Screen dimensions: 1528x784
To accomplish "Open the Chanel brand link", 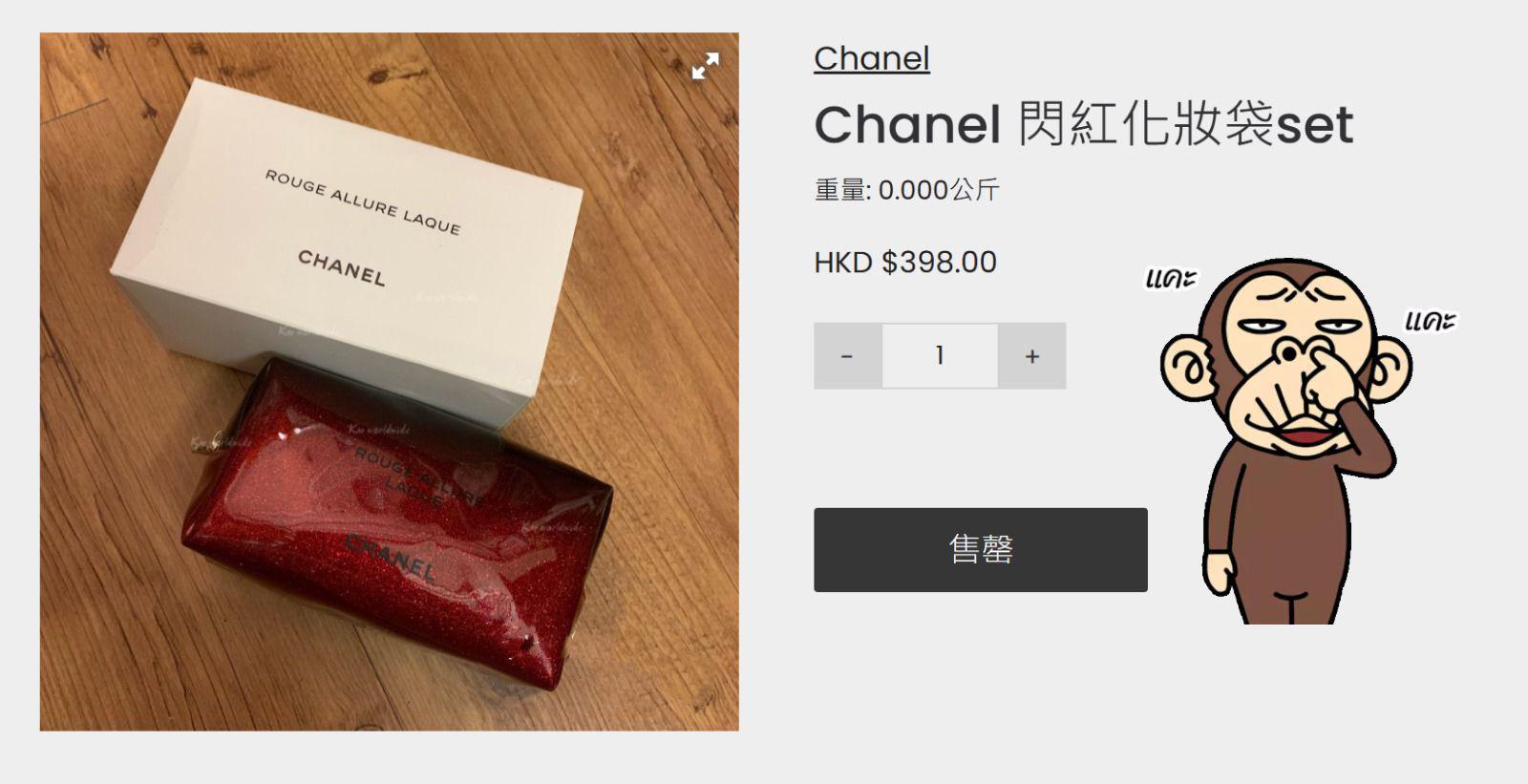I will click(871, 58).
